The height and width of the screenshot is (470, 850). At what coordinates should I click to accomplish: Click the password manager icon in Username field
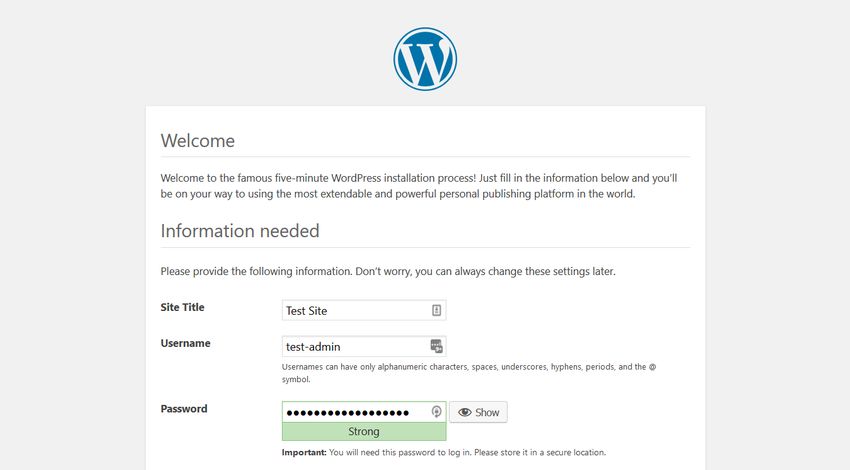(x=436, y=346)
